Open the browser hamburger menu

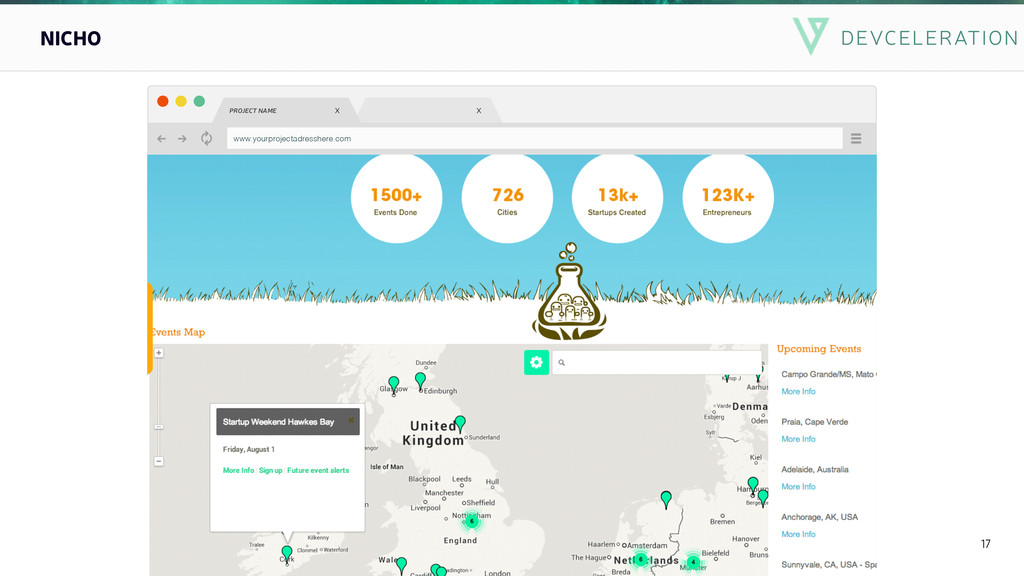click(856, 138)
